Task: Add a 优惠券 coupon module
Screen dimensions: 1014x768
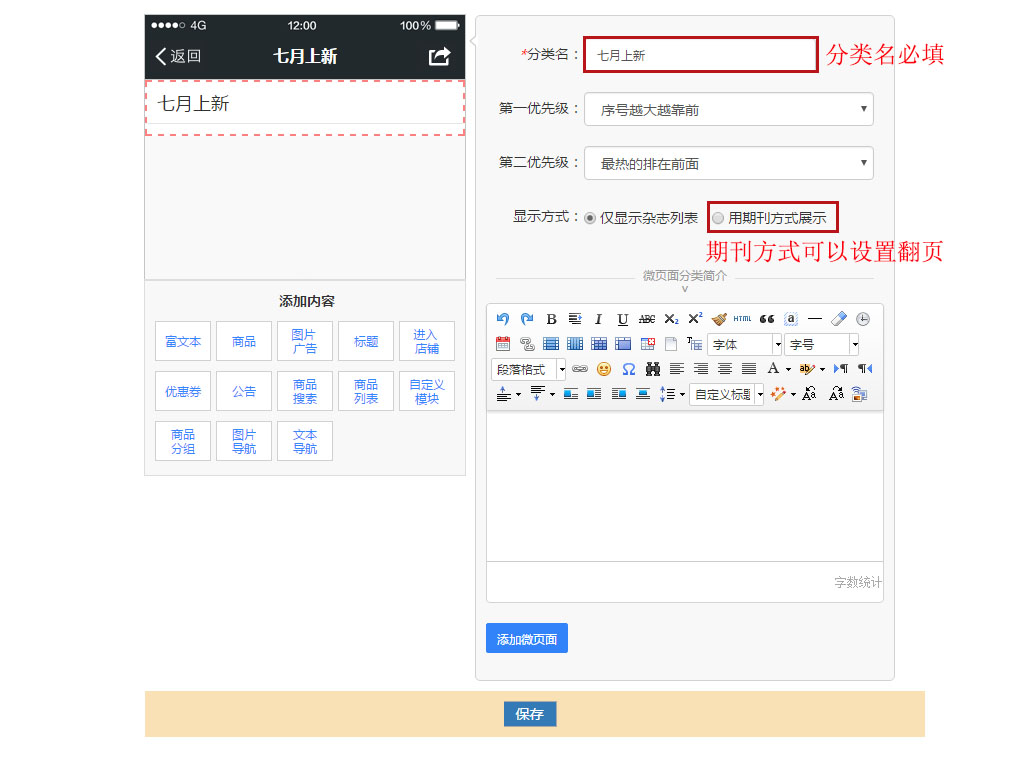Action: [183, 391]
